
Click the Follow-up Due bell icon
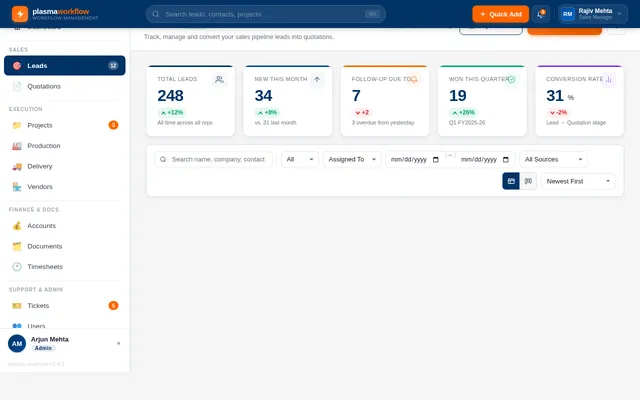click(x=414, y=80)
